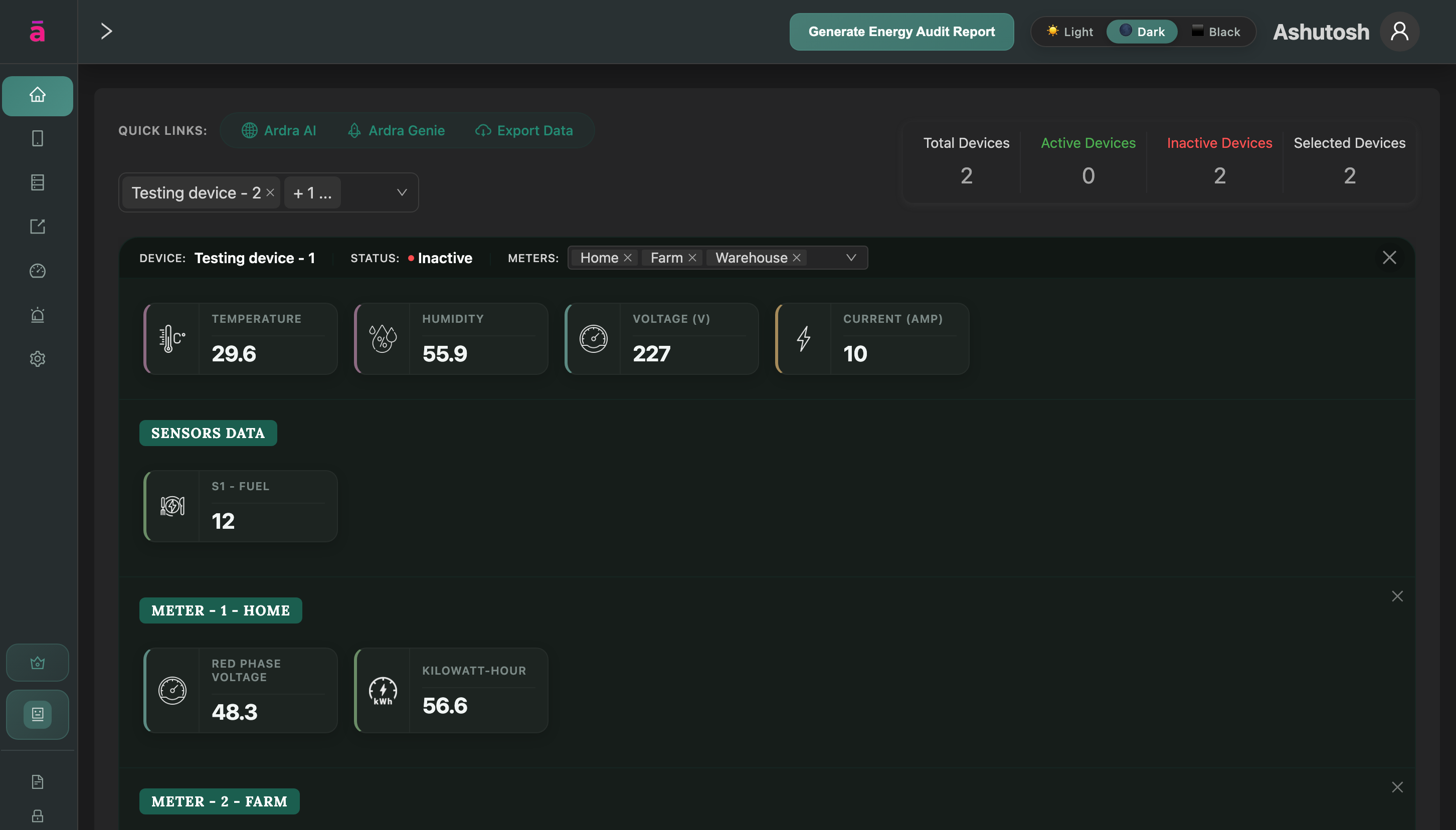The width and height of the screenshot is (1456, 830).
Task: Open the devices phone icon in sidebar
Action: pyautogui.click(x=38, y=138)
